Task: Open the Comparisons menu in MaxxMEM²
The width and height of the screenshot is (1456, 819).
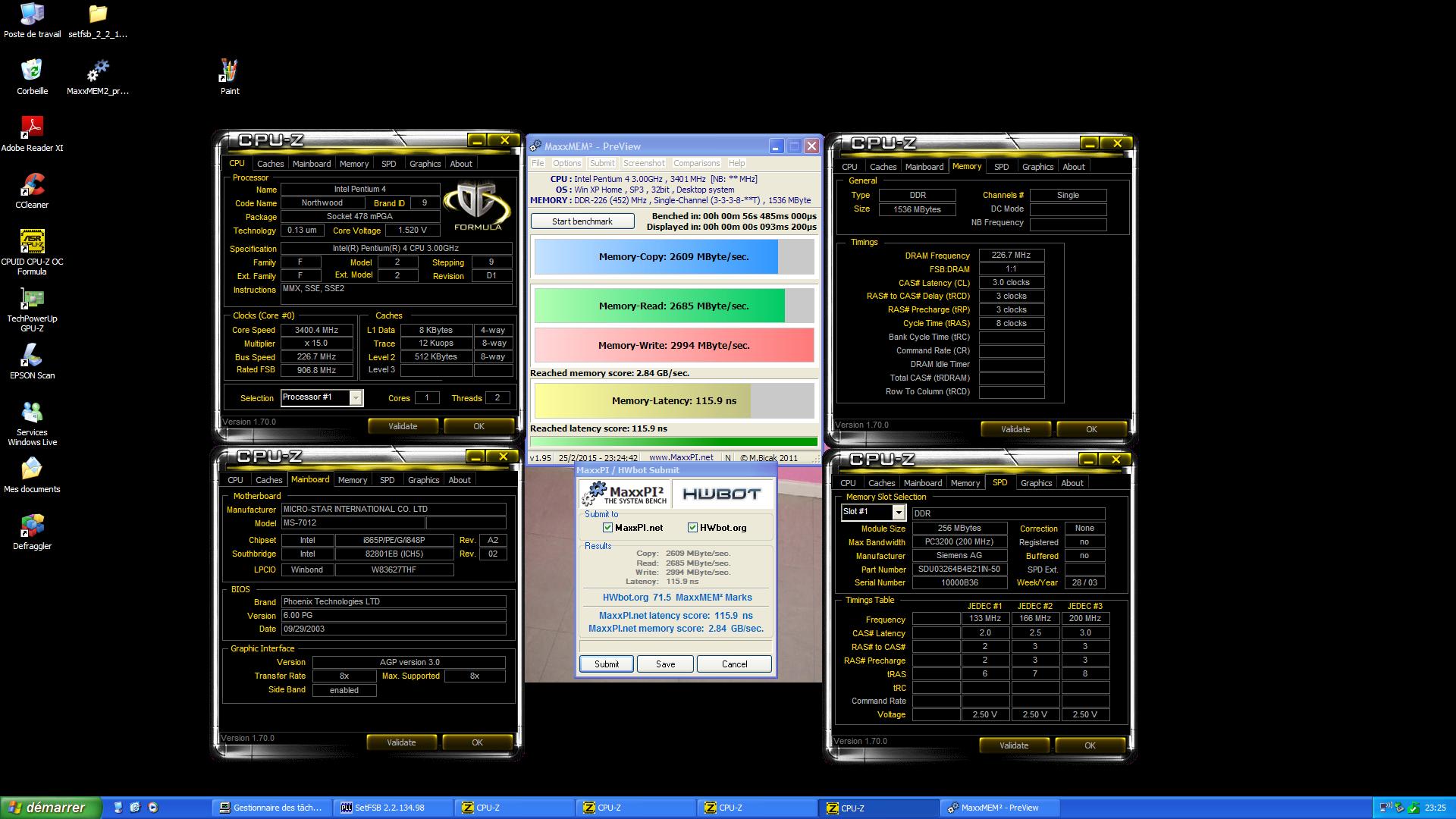Action: [x=696, y=163]
